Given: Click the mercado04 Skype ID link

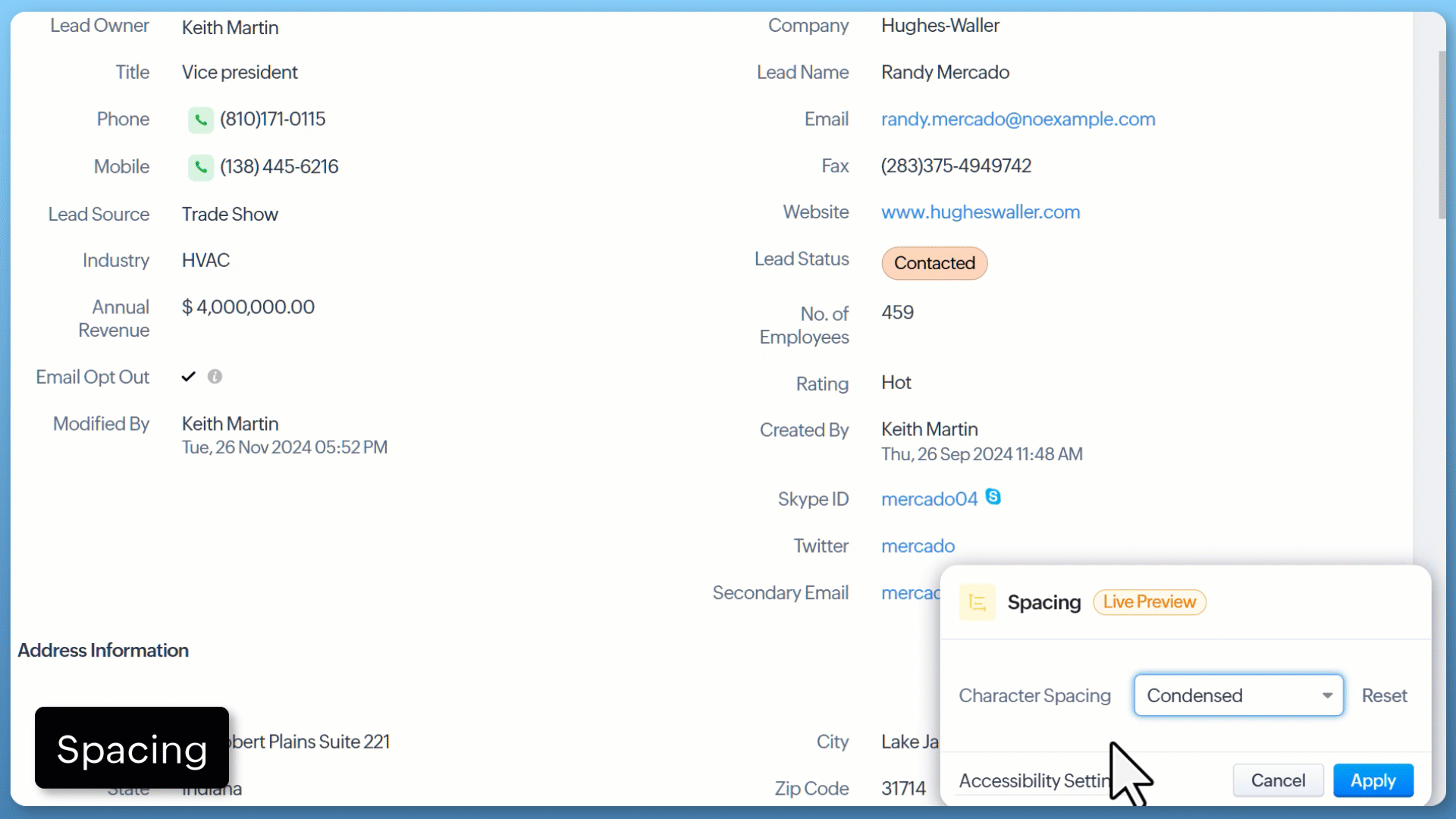Looking at the screenshot, I should [x=929, y=499].
